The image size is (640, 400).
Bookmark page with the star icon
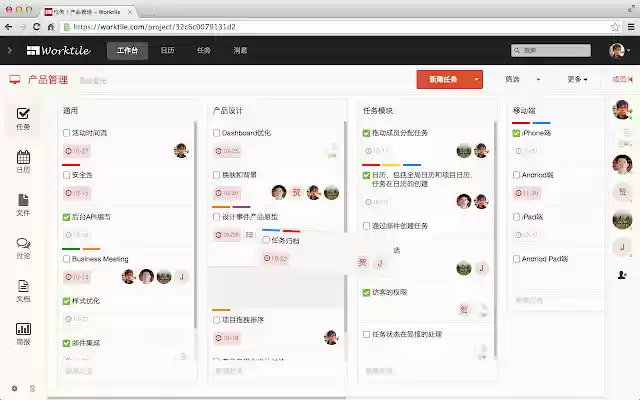click(x=615, y=27)
